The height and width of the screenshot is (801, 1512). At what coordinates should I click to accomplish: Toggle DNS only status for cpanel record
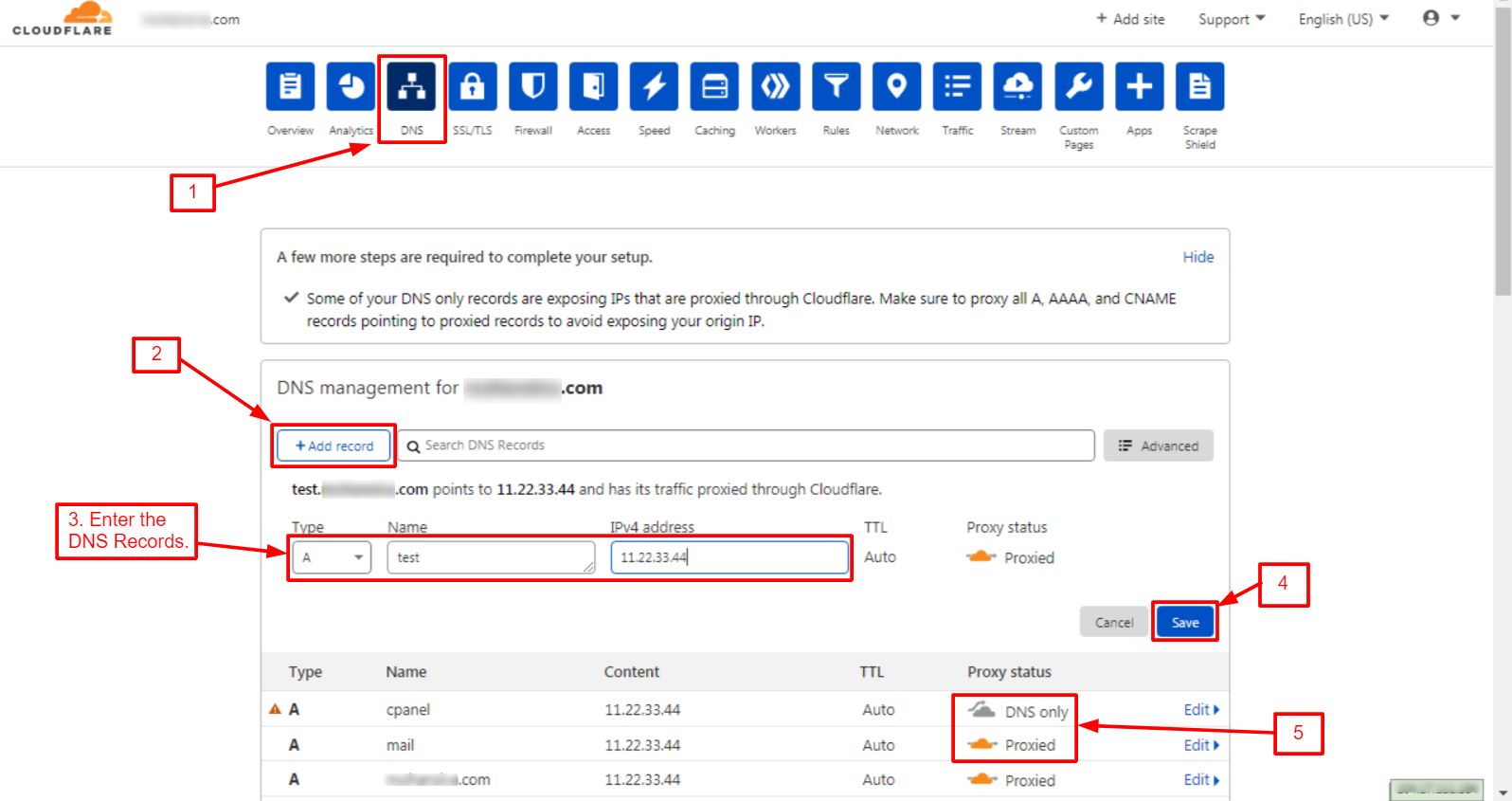tap(982, 711)
